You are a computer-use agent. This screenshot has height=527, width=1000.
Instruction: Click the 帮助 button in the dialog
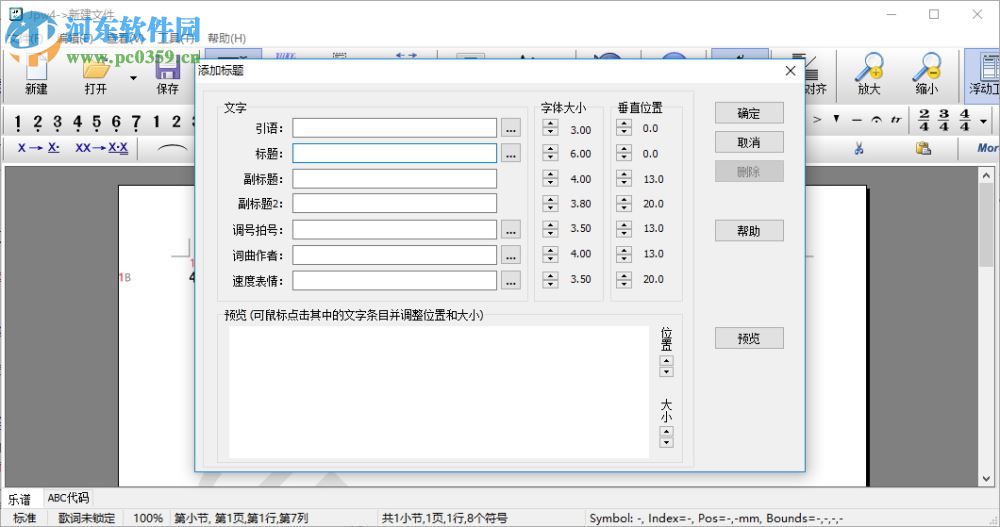point(749,231)
